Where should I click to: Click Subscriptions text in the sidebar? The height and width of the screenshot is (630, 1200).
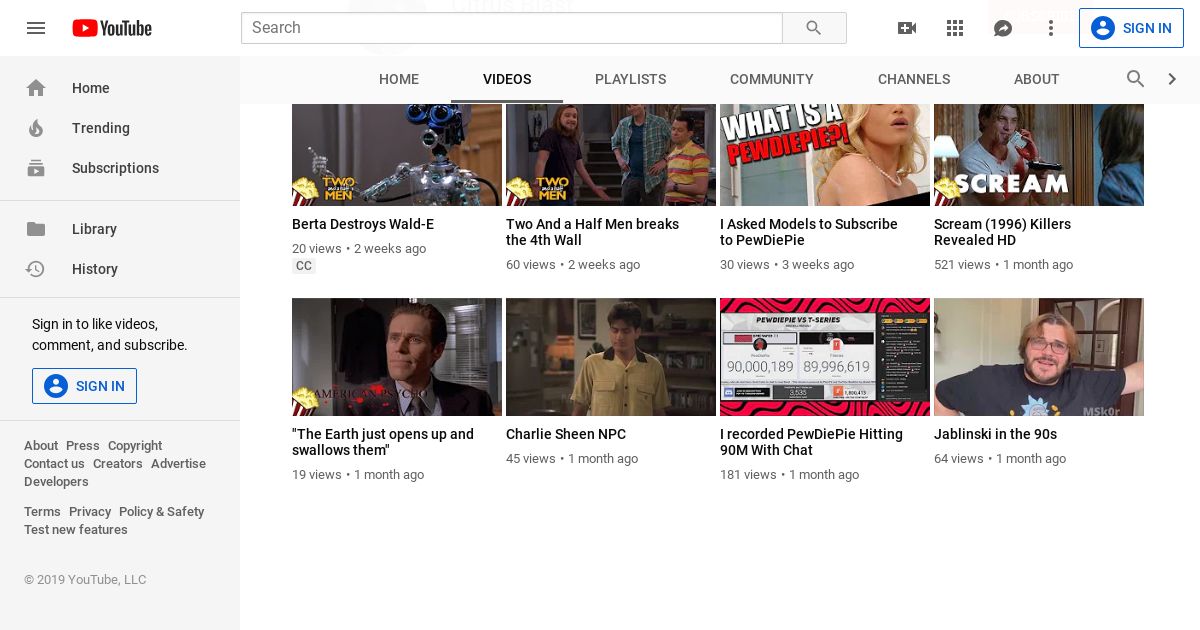pos(115,168)
